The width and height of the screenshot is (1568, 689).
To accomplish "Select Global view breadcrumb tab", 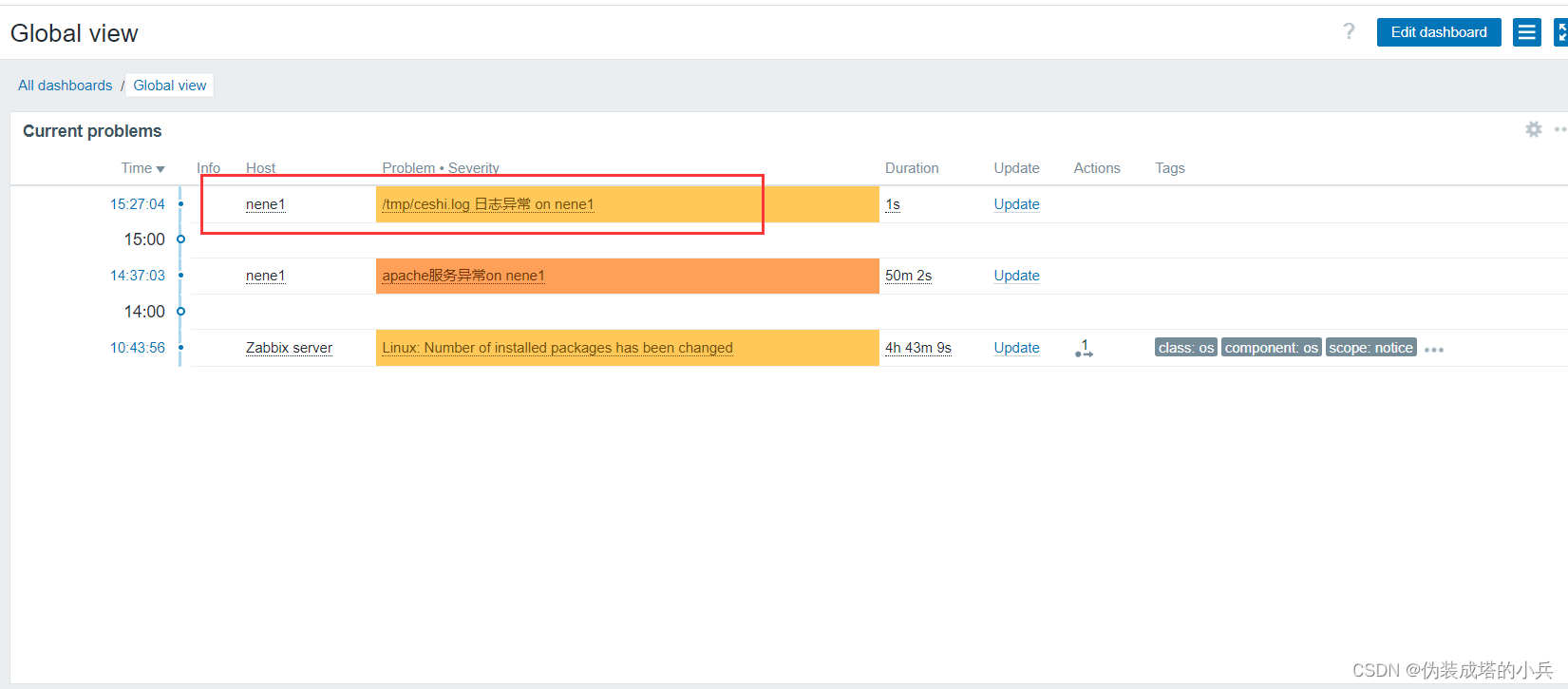I will tap(170, 86).
